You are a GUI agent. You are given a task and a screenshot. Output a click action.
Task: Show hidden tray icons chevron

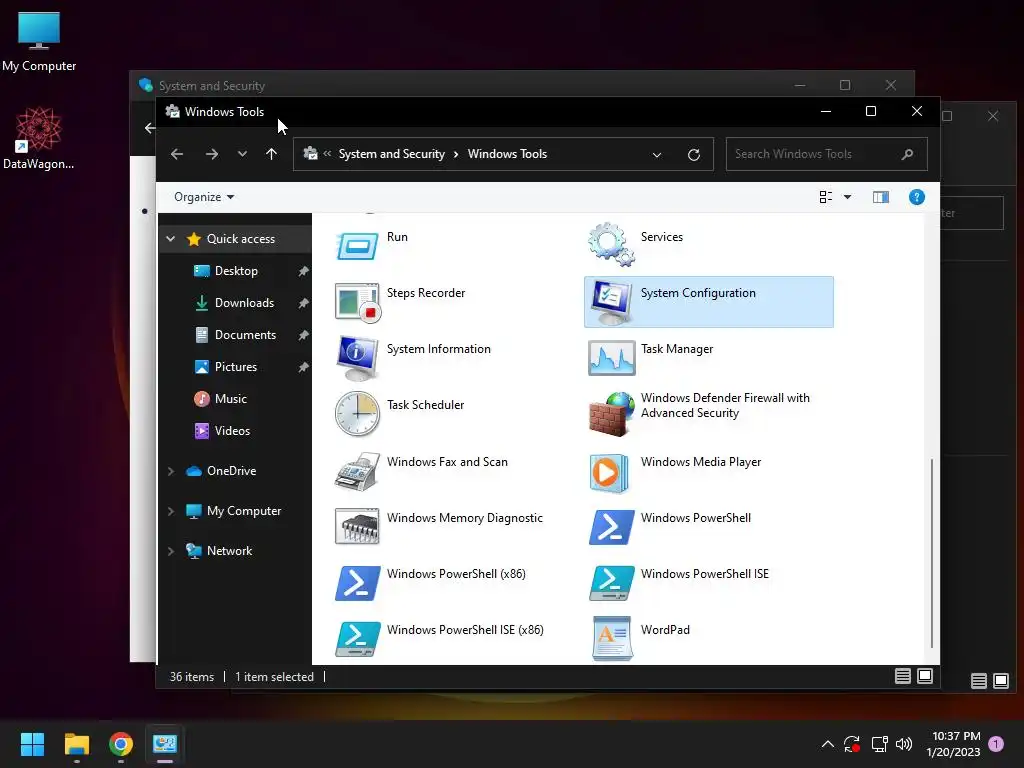tap(827, 744)
